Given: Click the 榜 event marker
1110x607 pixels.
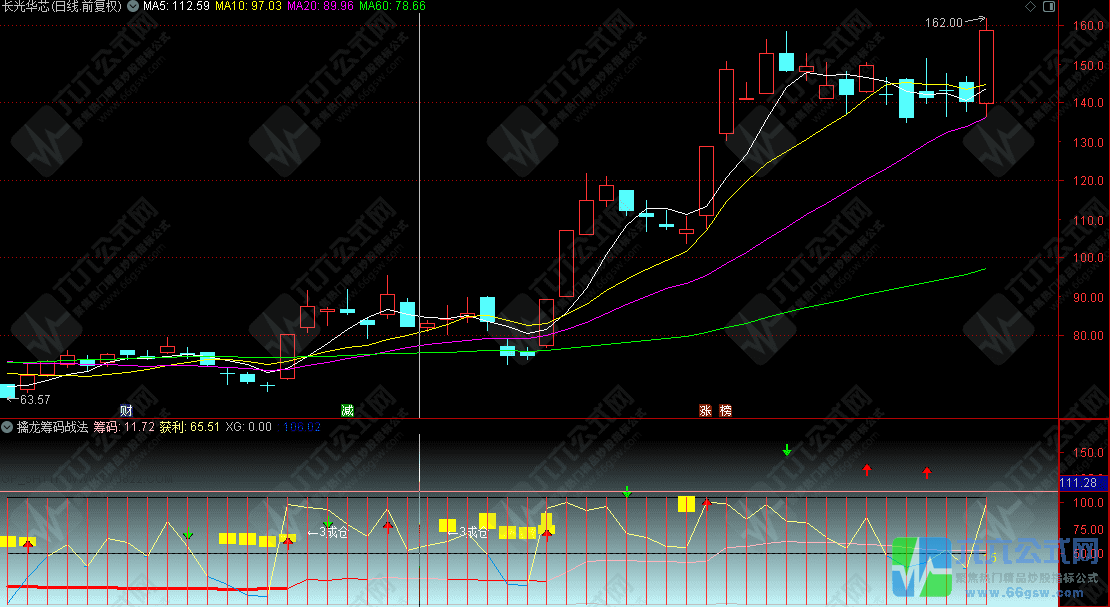Looking at the screenshot, I should tap(724, 410).
